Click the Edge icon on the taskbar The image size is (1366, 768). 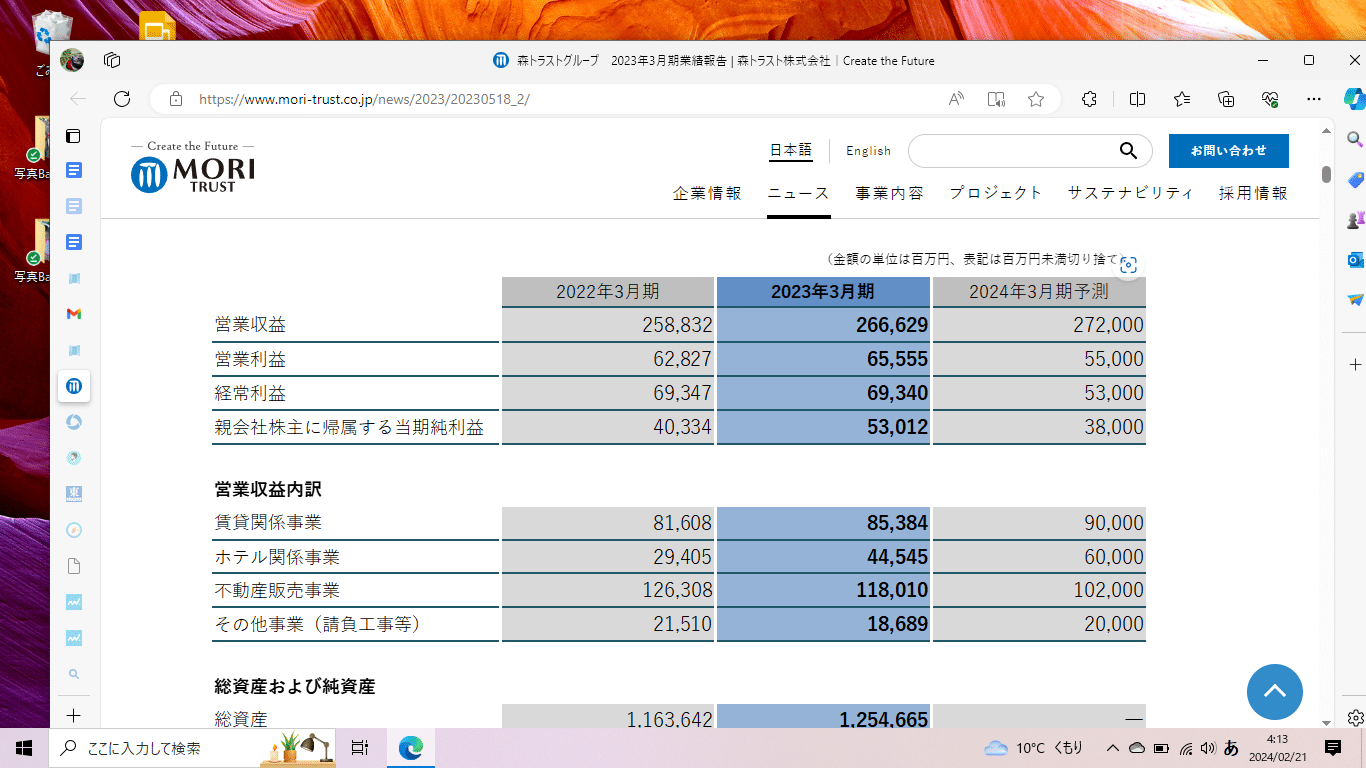pos(411,747)
